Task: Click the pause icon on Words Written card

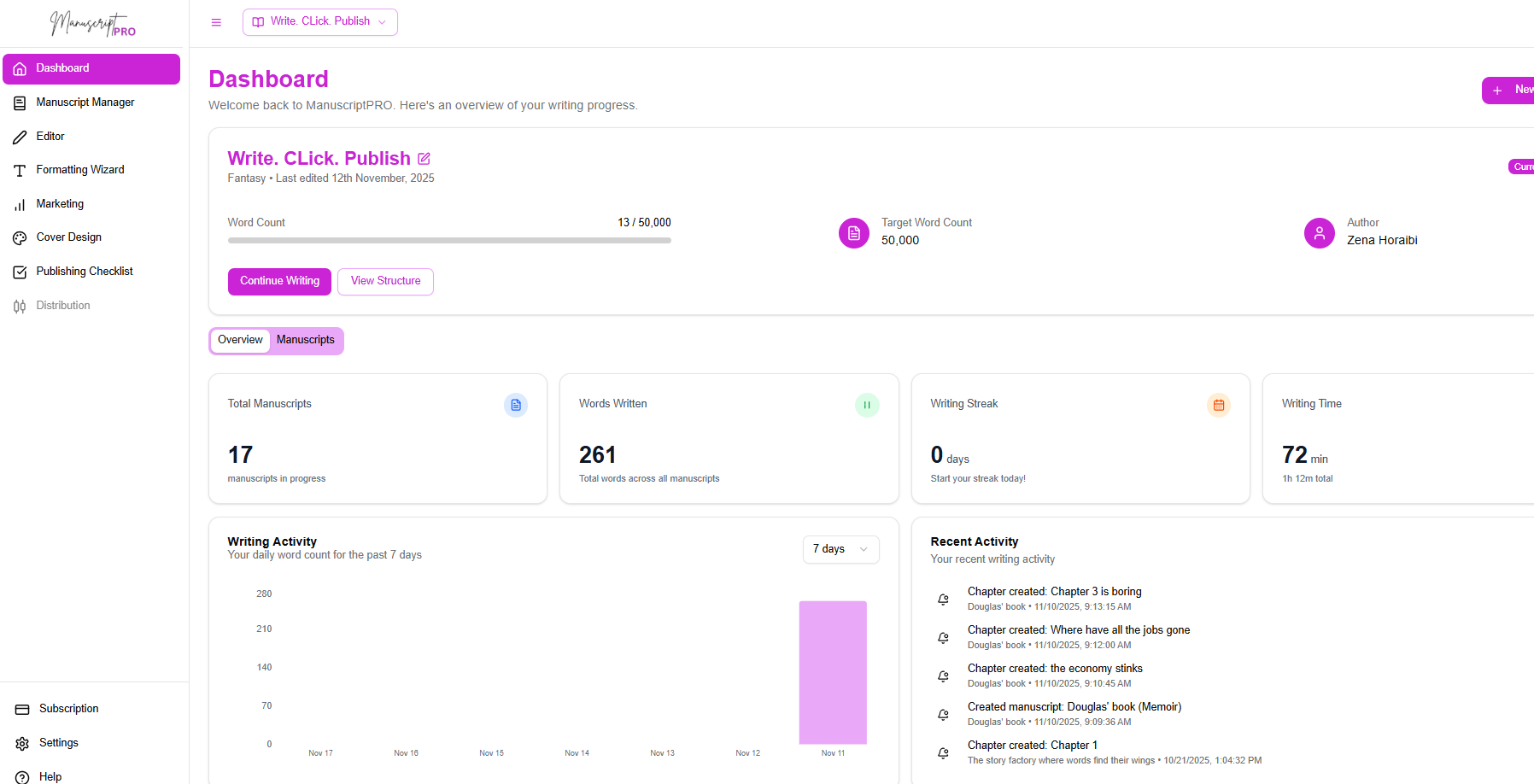Action: (x=867, y=405)
